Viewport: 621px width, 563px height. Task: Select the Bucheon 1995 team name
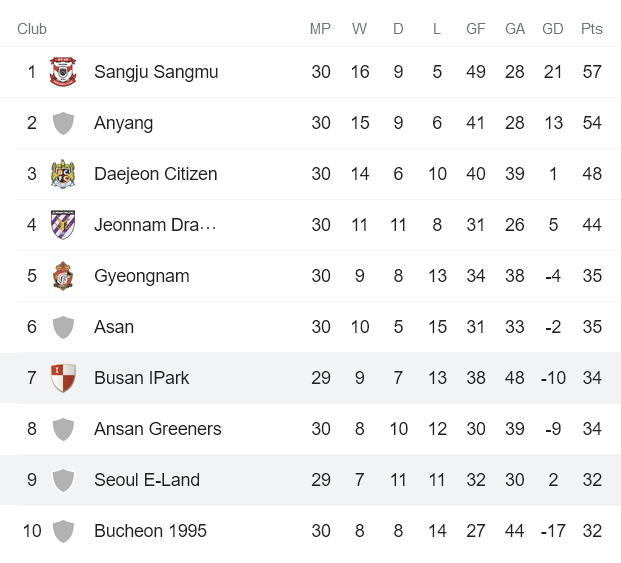pos(150,531)
